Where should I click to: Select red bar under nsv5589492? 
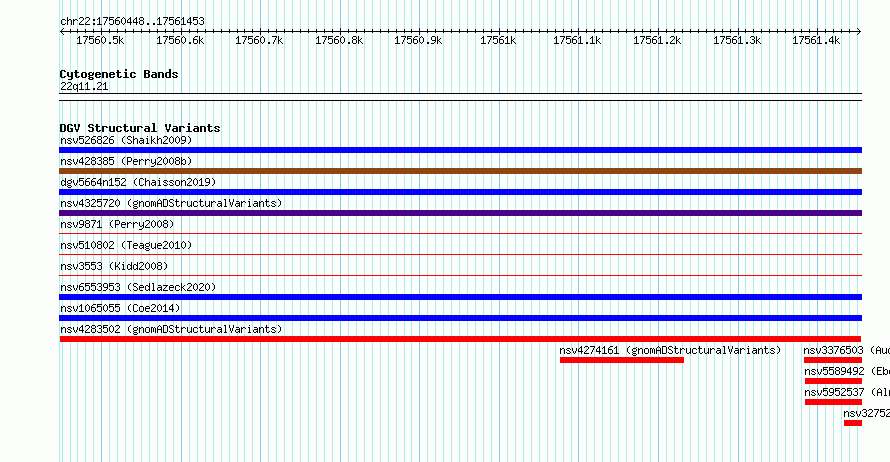click(833, 381)
